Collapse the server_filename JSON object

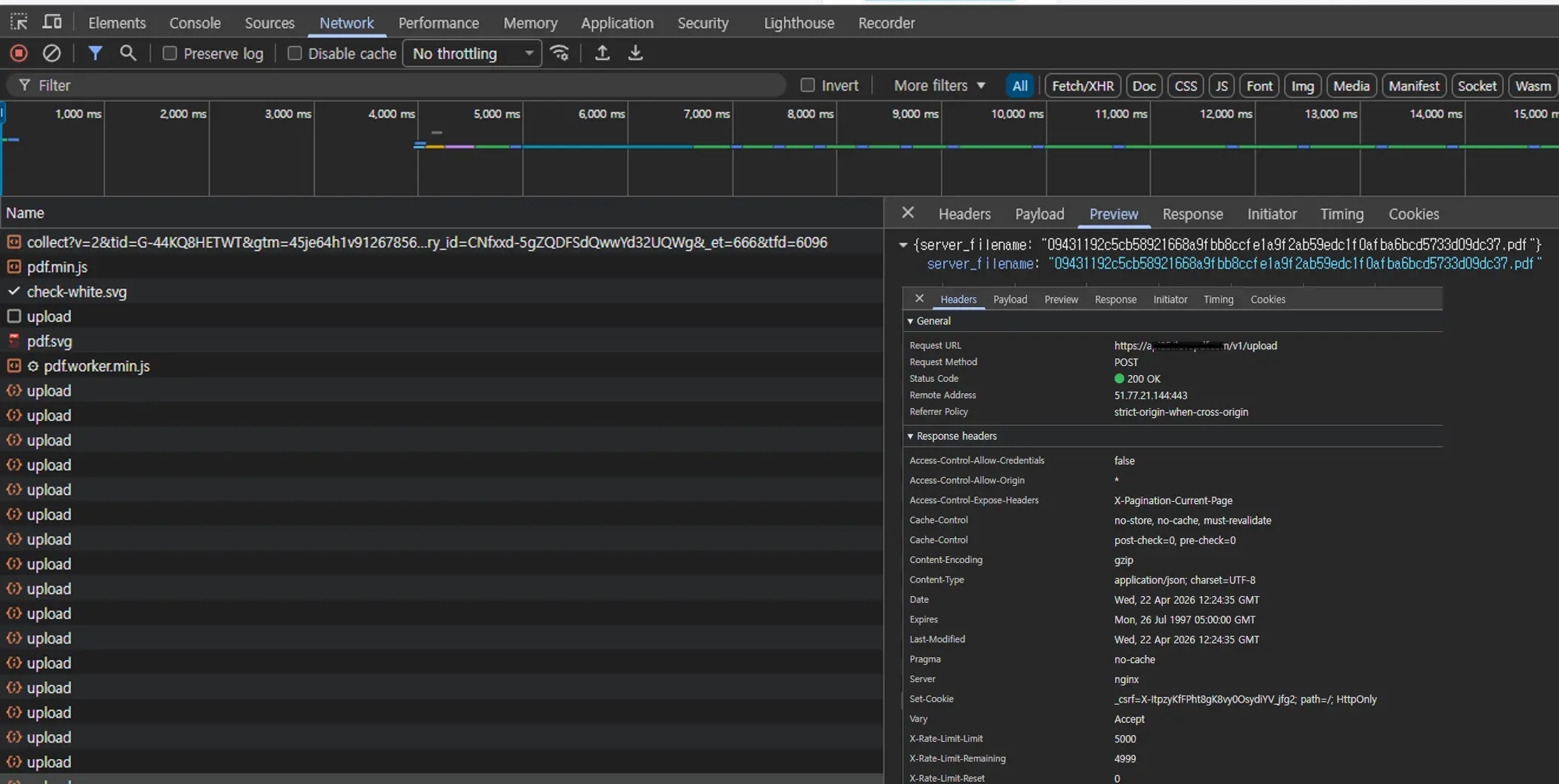902,244
